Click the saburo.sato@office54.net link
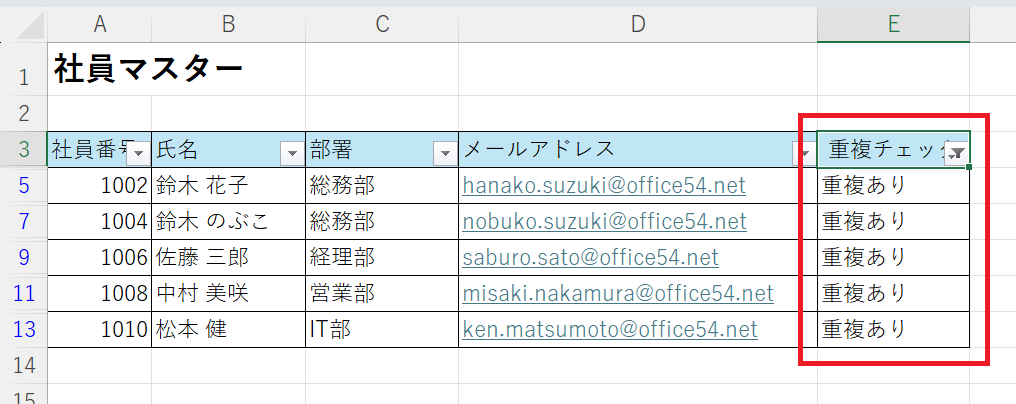Viewport: 1016px width, 404px height. [x=590, y=257]
